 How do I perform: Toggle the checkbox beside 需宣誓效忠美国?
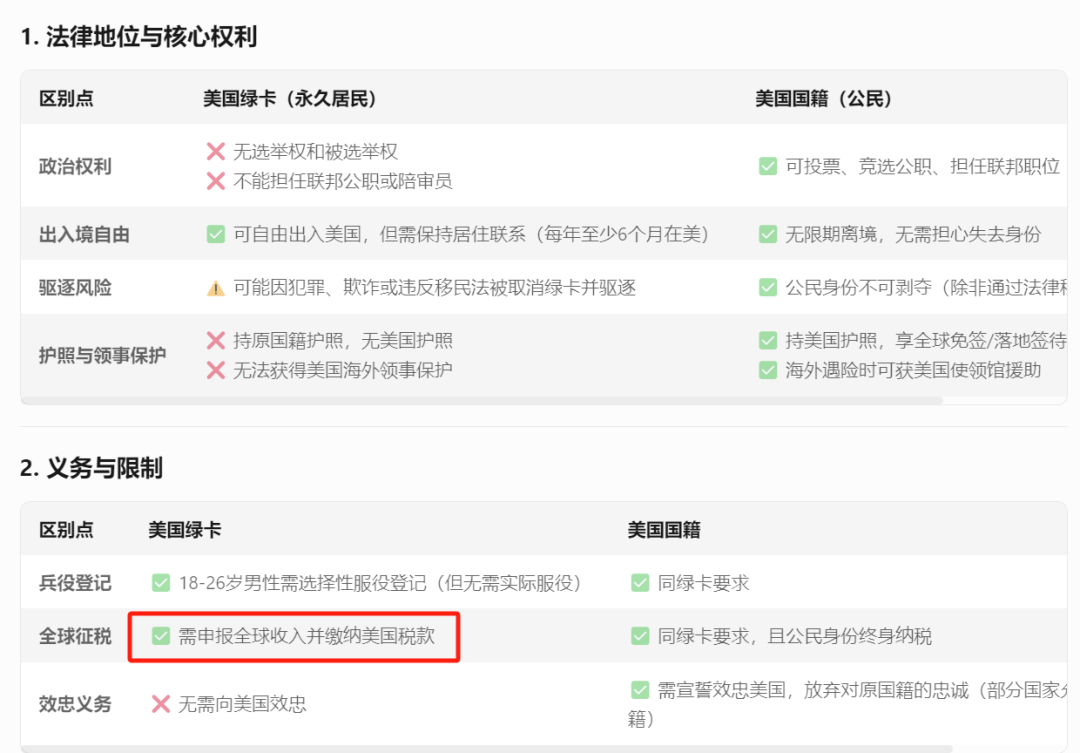(639, 688)
